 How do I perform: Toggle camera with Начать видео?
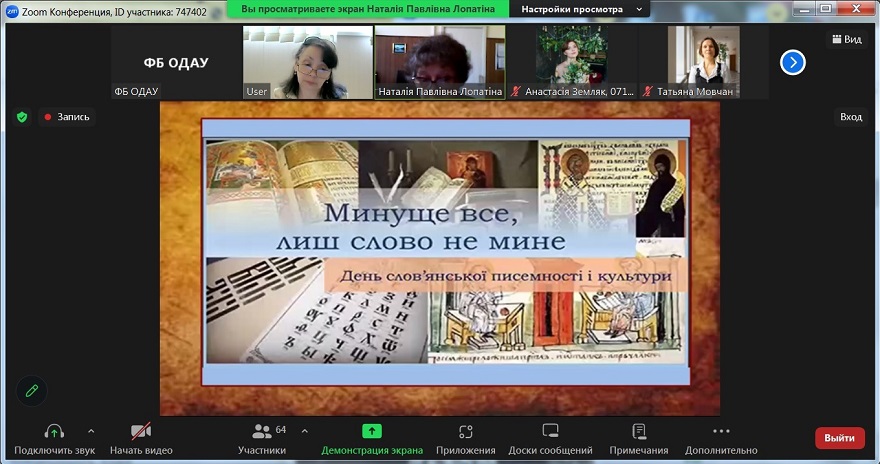(x=141, y=431)
